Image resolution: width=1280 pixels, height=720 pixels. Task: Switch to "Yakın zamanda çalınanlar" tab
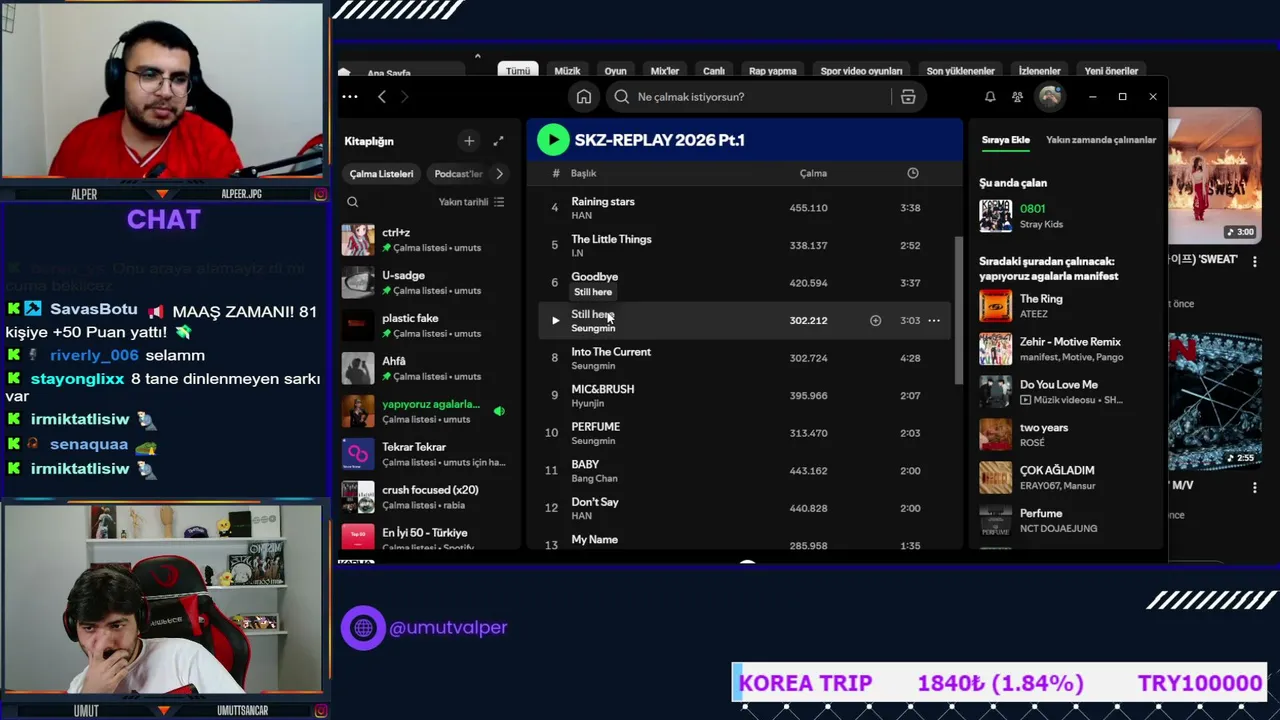click(1101, 140)
